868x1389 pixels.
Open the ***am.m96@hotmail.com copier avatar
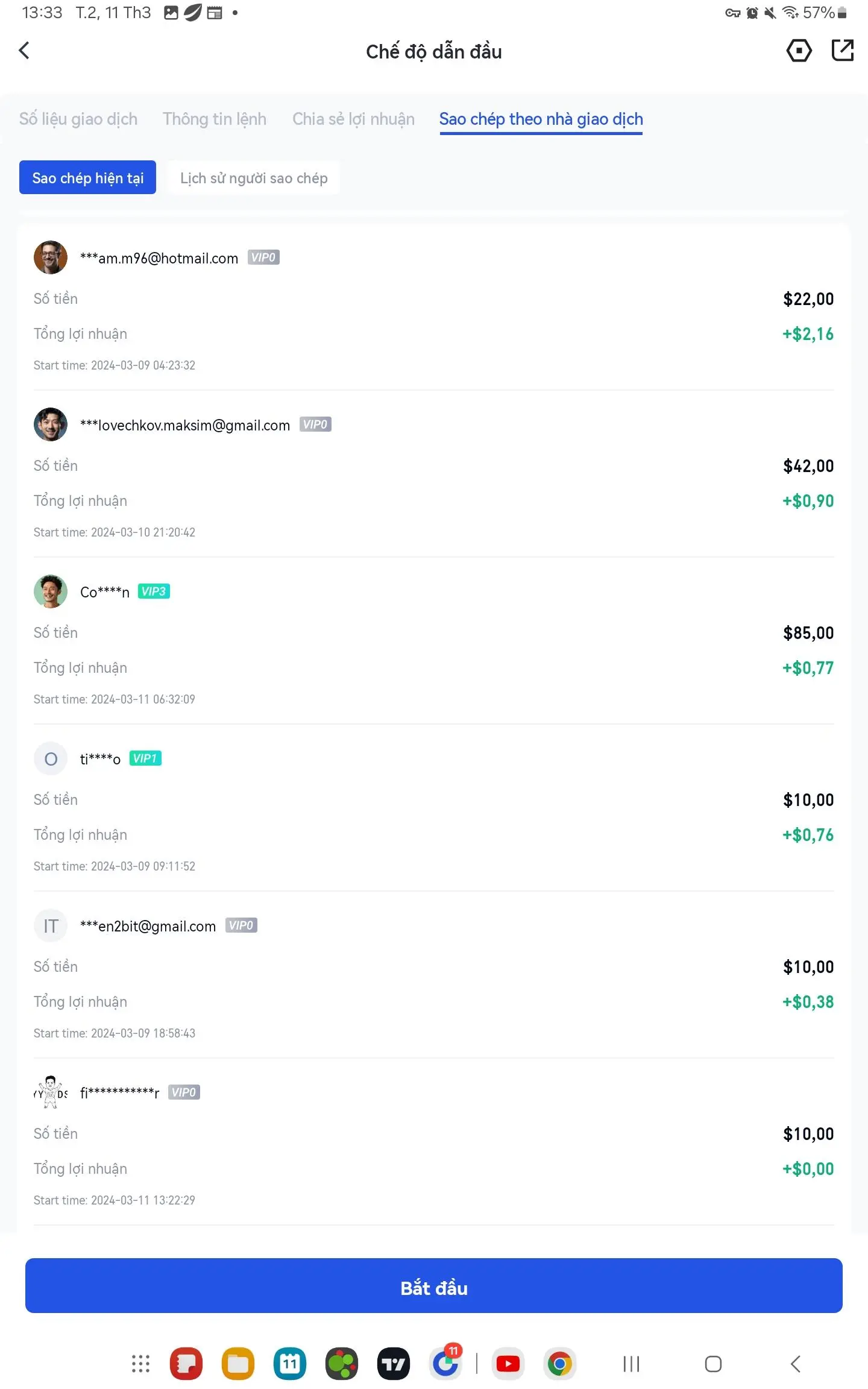click(x=51, y=257)
